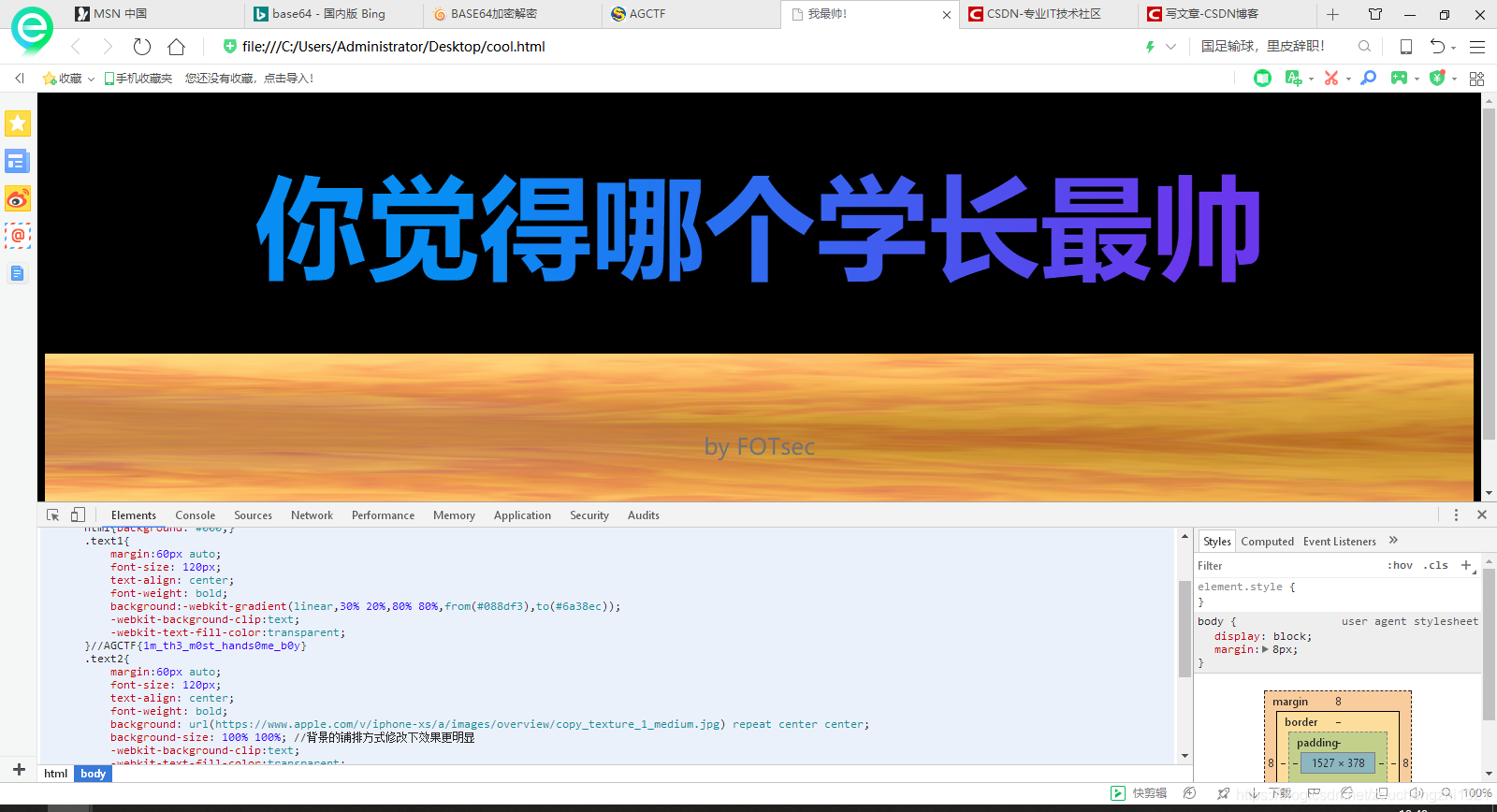
Task: Switch to the MSN 中国 browser tab
Action: (x=153, y=14)
